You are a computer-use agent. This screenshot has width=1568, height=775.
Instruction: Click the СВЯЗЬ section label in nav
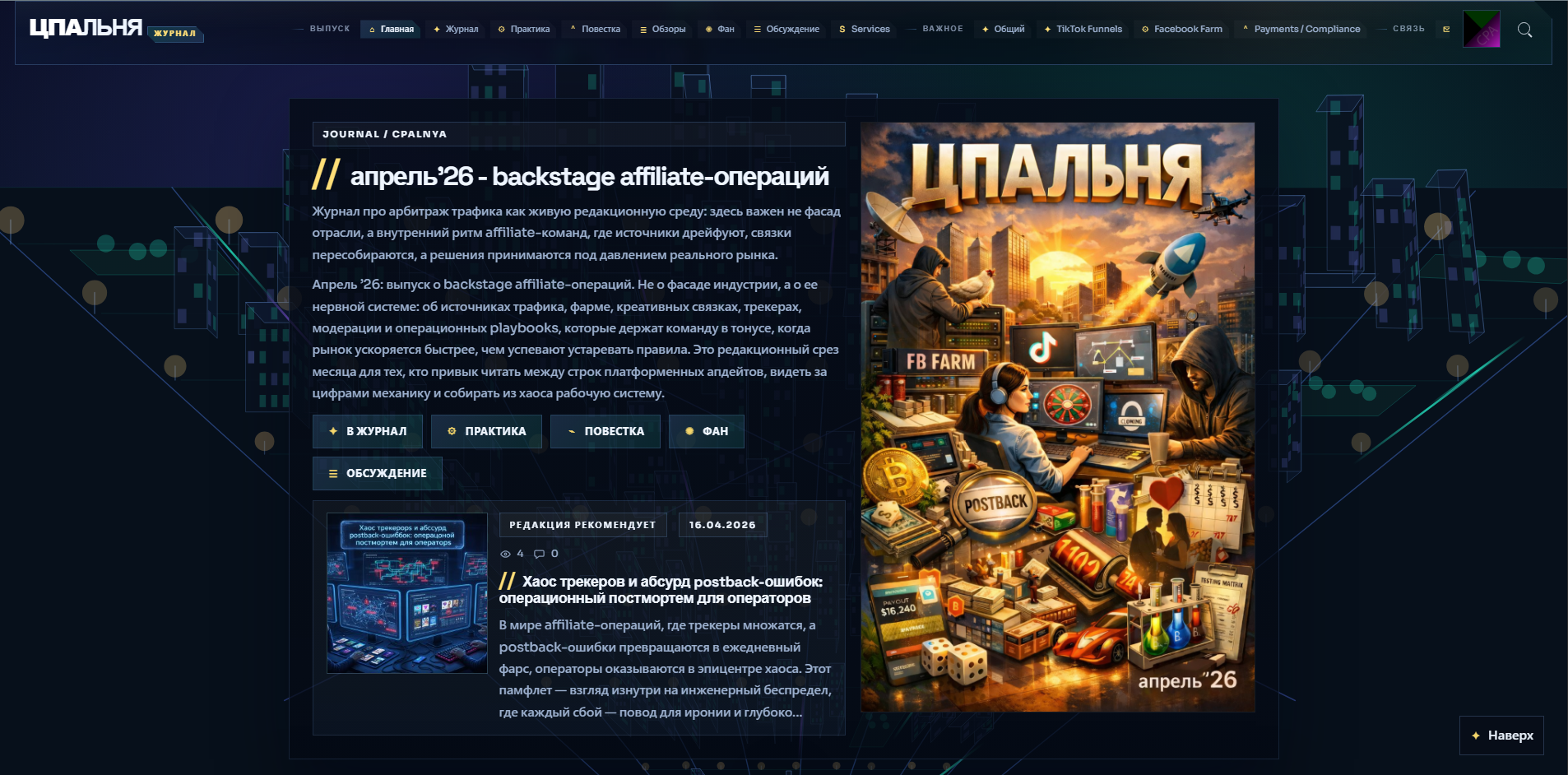1408,29
